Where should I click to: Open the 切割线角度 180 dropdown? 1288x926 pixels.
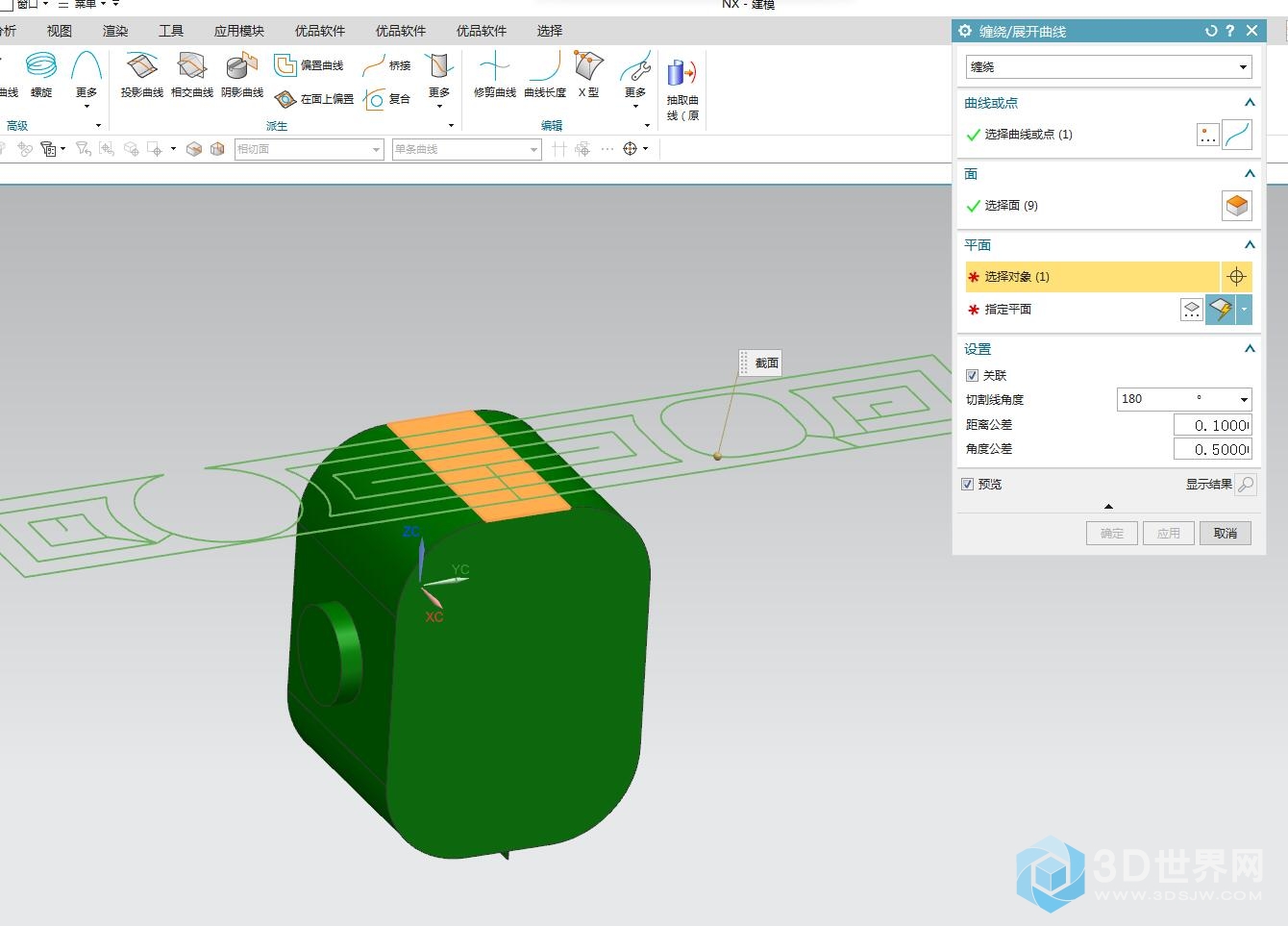click(x=1184, y=399)
